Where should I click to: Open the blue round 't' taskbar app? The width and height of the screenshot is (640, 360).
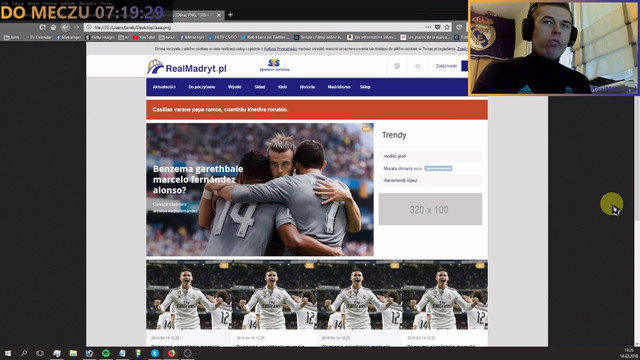pyautogui.click(x=155, y=353)
